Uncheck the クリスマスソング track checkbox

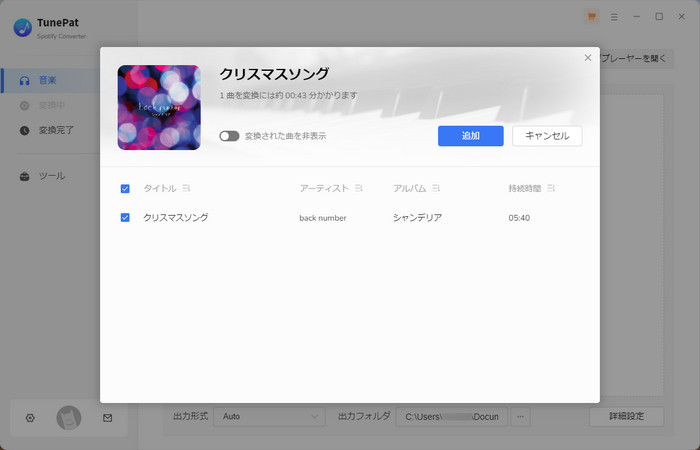point(125,217)
